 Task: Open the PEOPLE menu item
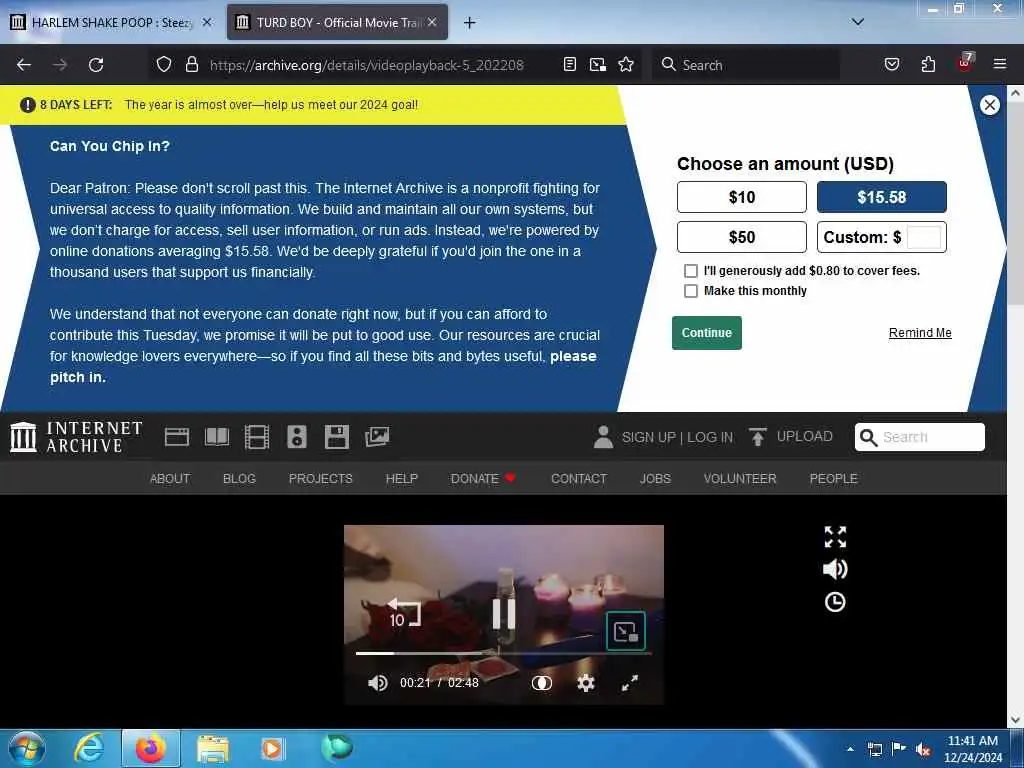tap(833, 479)
